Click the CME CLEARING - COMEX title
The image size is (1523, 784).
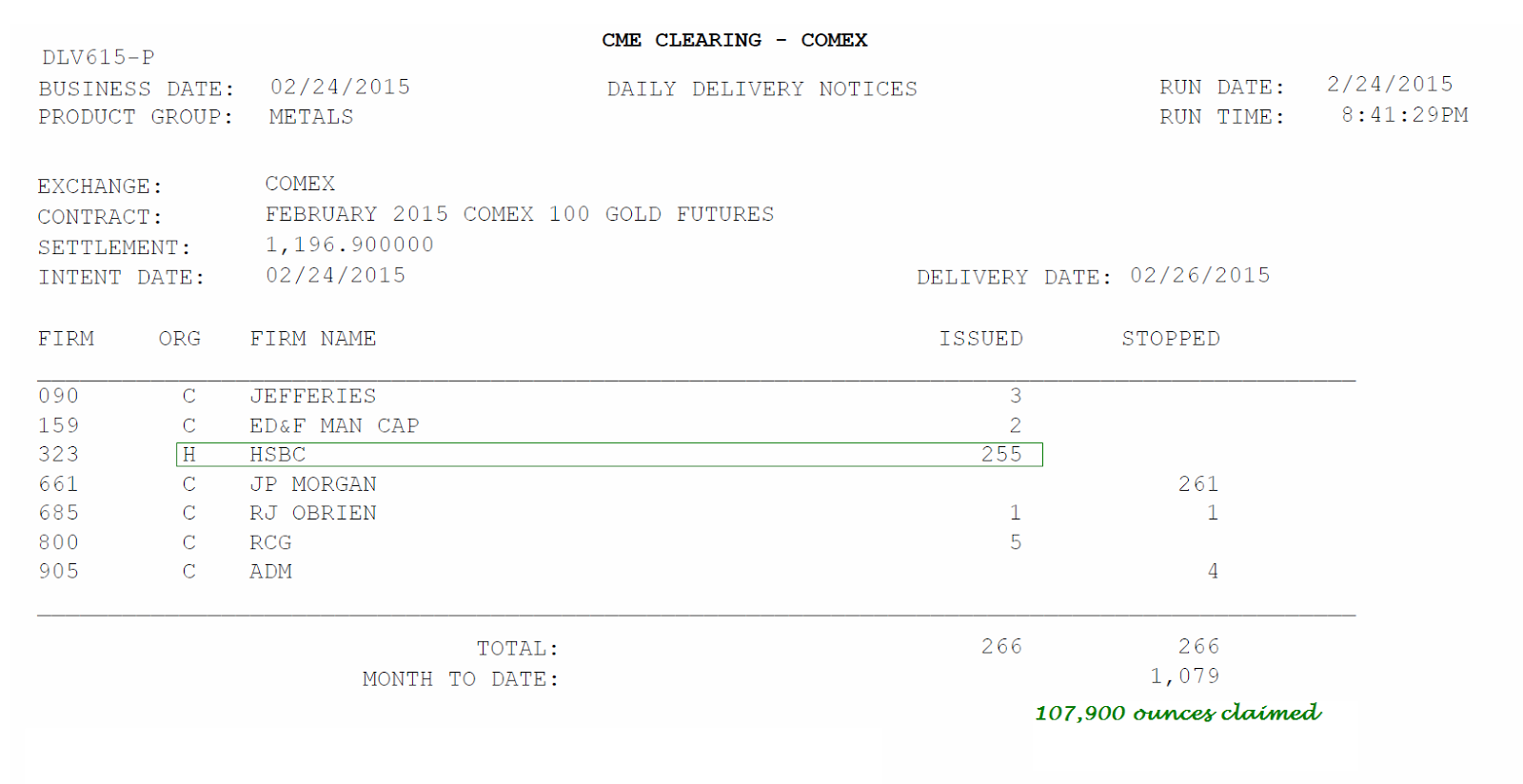(x=734, y=40)
